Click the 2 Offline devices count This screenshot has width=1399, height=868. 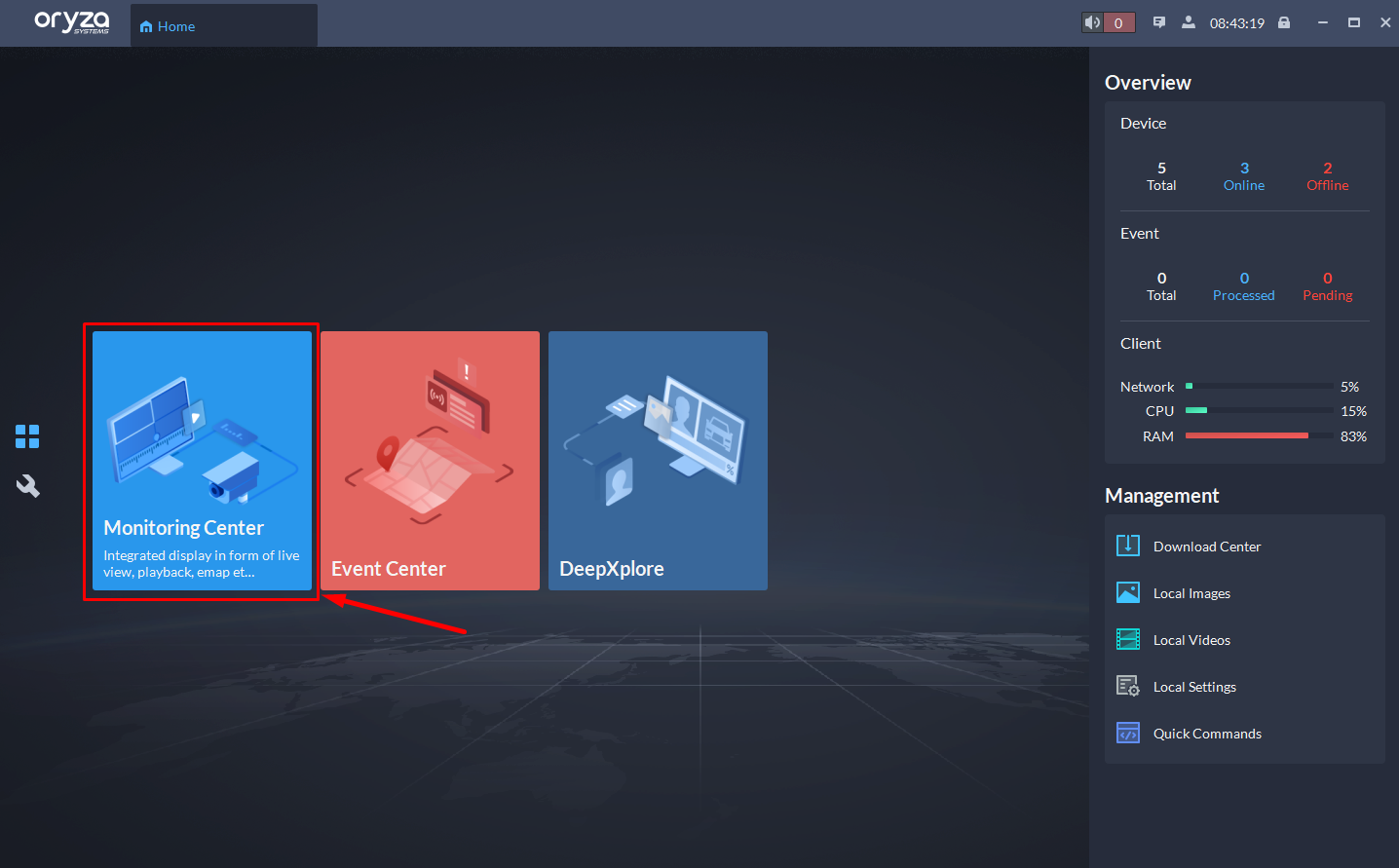1328,176
